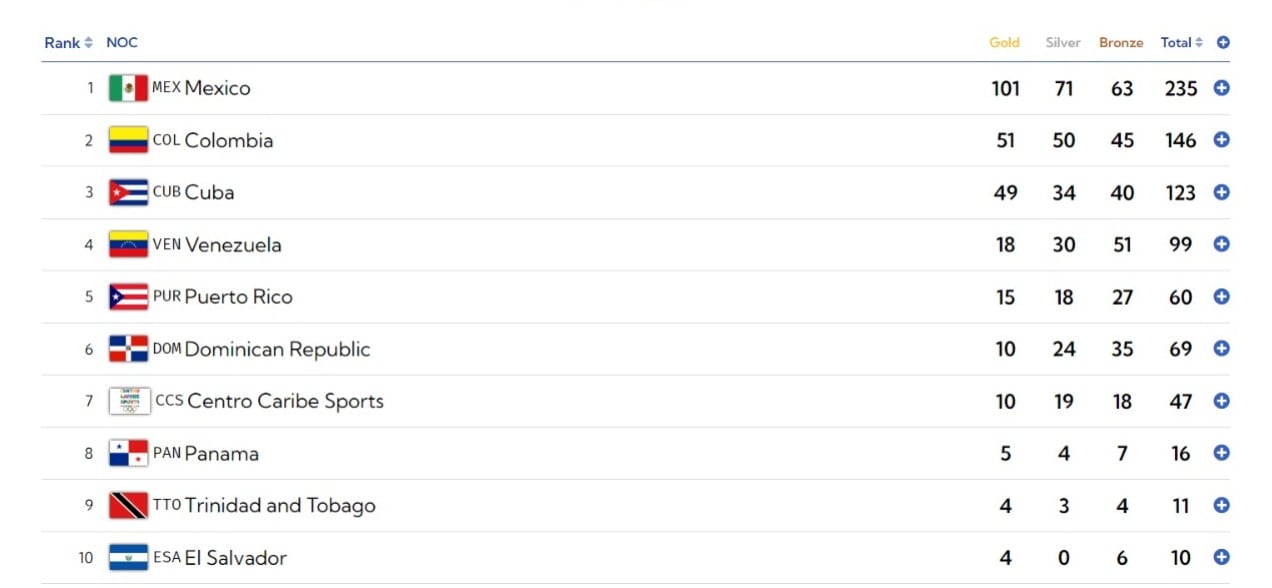Click the Silver column header
1272x588 pixels.
(1063, 43)
